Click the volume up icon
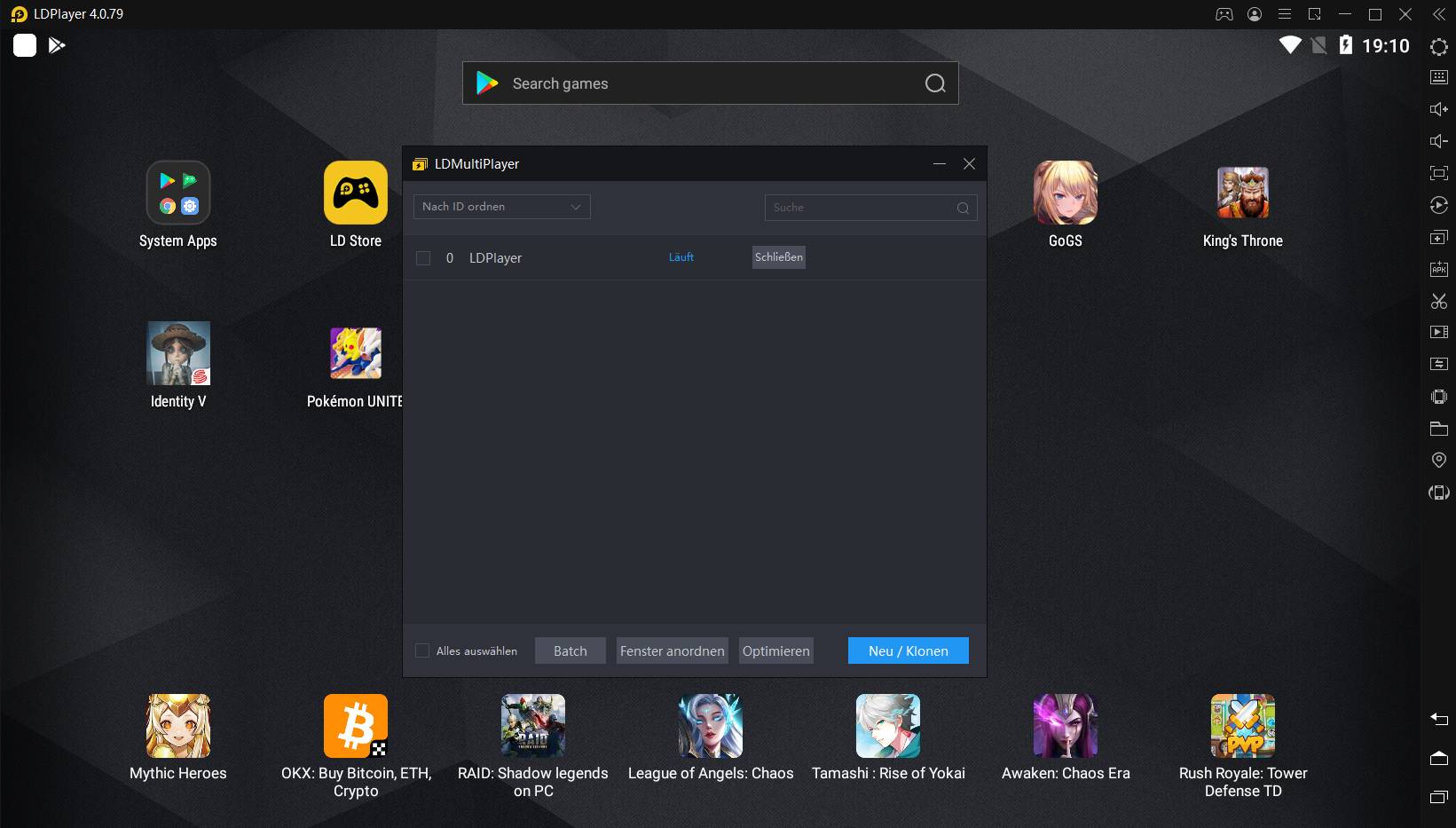The width and height of the screenshot is (1456, 828). (1439, 109)
